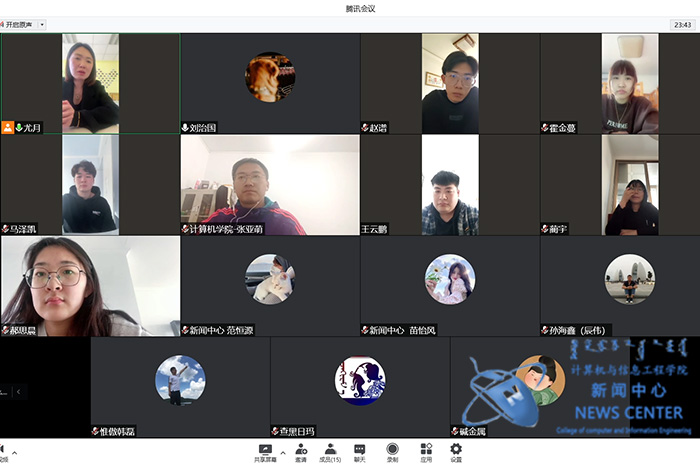Click the 23:43 meeting timer
The width and height of the screenshot is (700, 467).
(683, 24)
